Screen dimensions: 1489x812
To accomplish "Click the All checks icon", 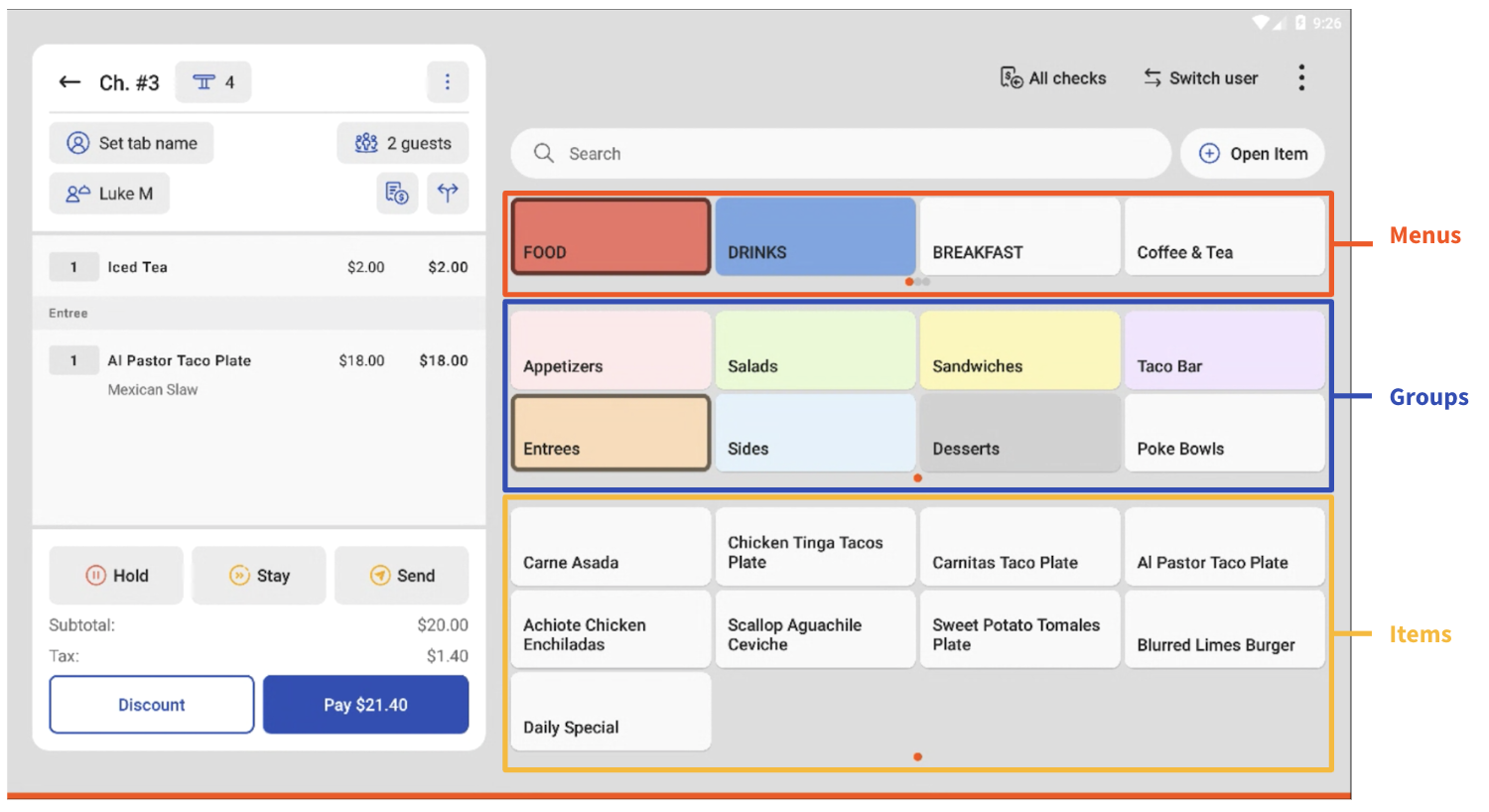I will tap(1011, 77).
